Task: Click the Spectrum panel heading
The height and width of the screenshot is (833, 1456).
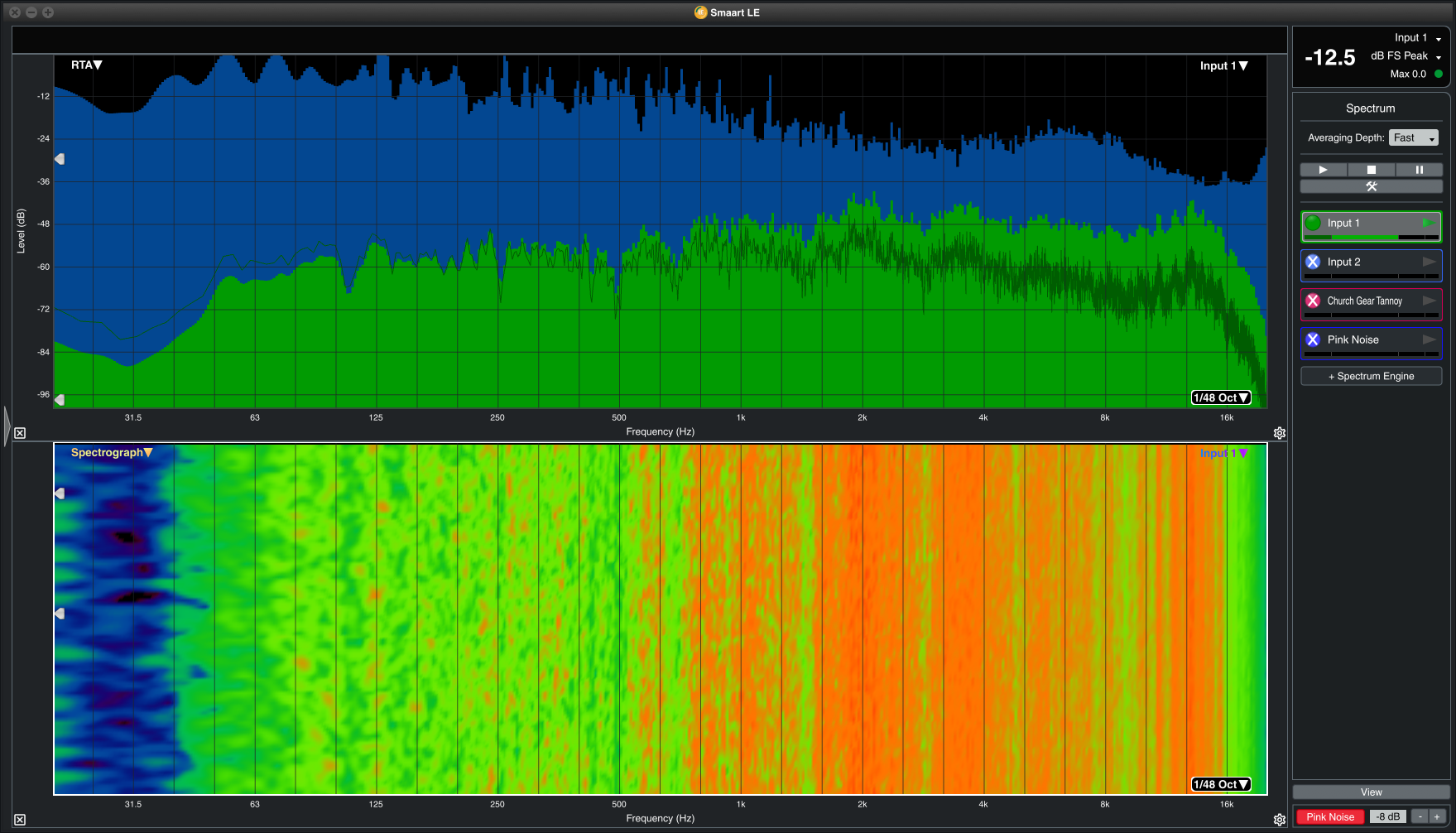Action: (1370, 108)
